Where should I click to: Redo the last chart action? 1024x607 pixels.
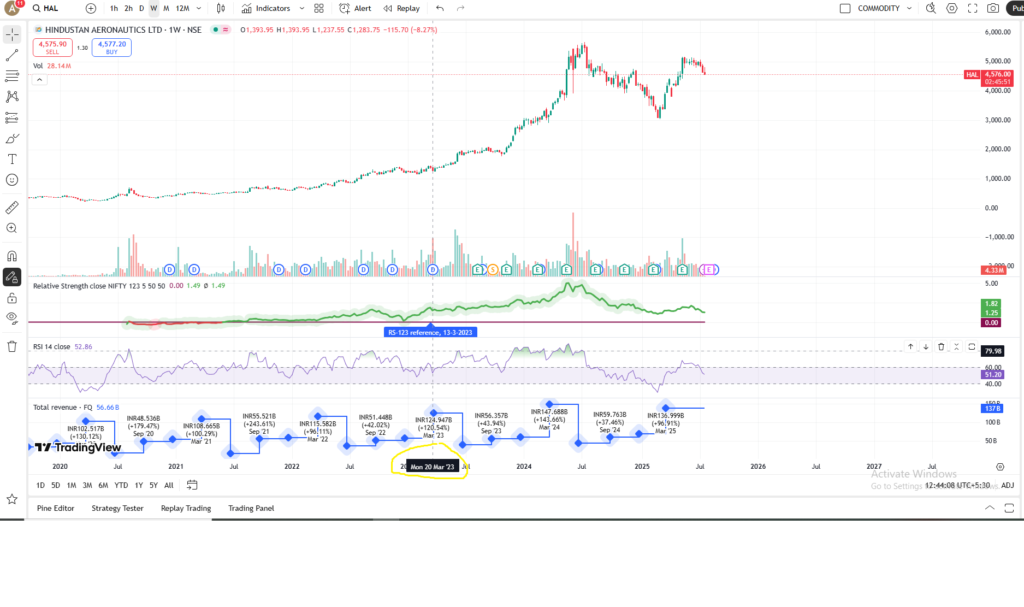pyautogui.click(x=460, y=8)
